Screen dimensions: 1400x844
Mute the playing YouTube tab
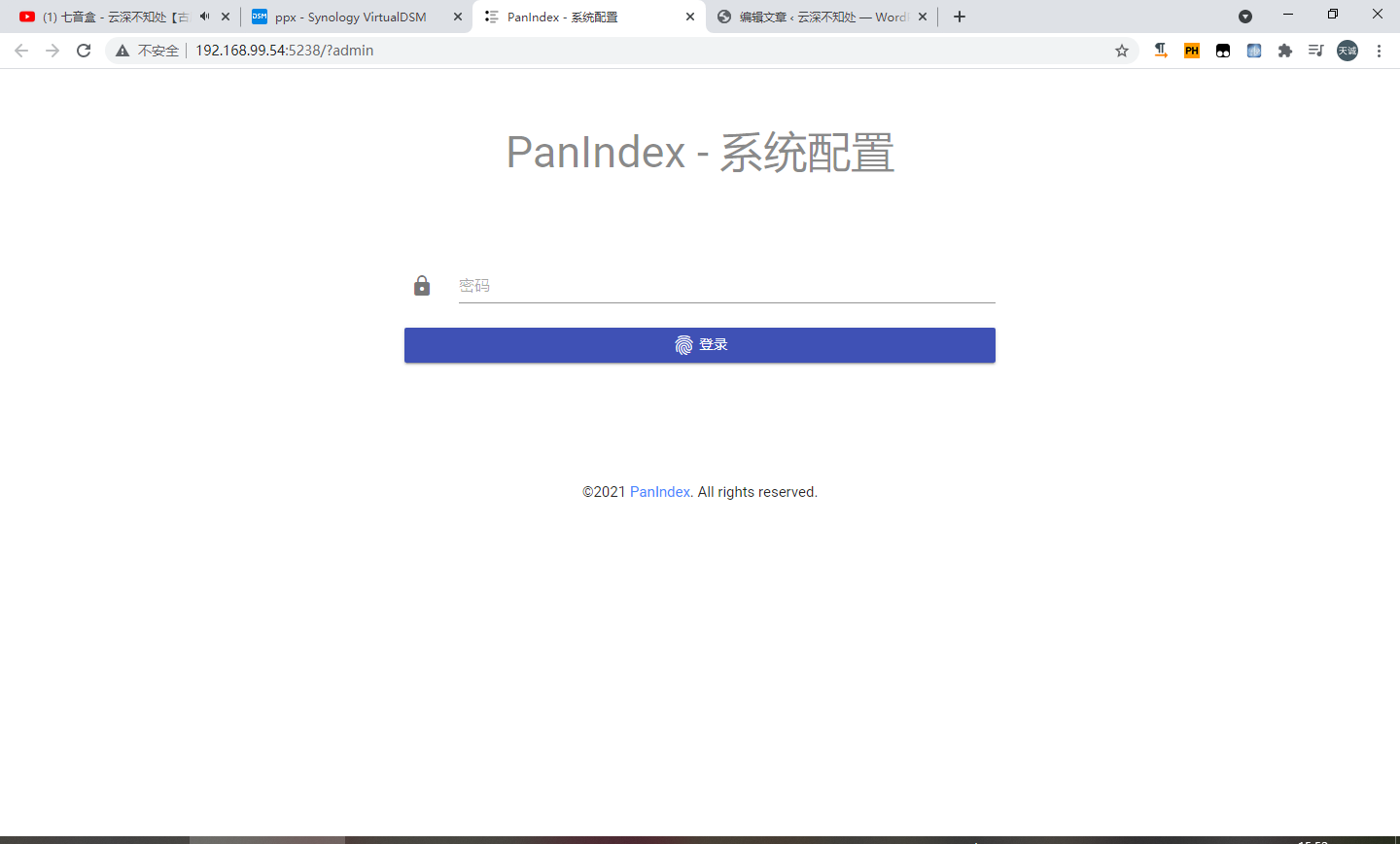203,17
